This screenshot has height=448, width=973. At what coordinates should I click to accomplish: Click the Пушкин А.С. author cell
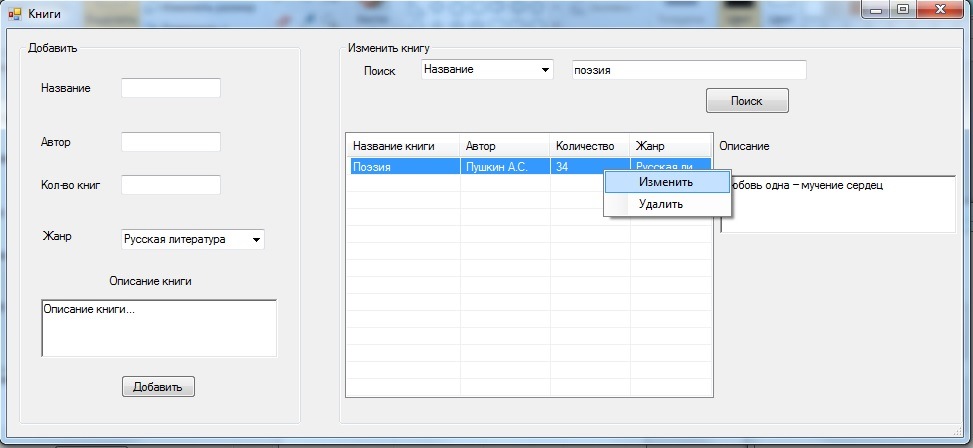(x=504, y=167)
